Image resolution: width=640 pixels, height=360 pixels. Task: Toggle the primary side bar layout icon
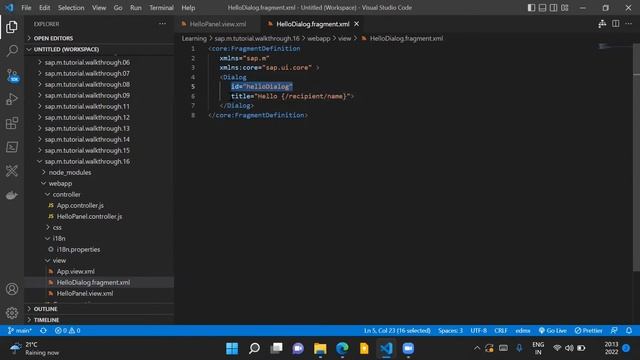[531, 8]
